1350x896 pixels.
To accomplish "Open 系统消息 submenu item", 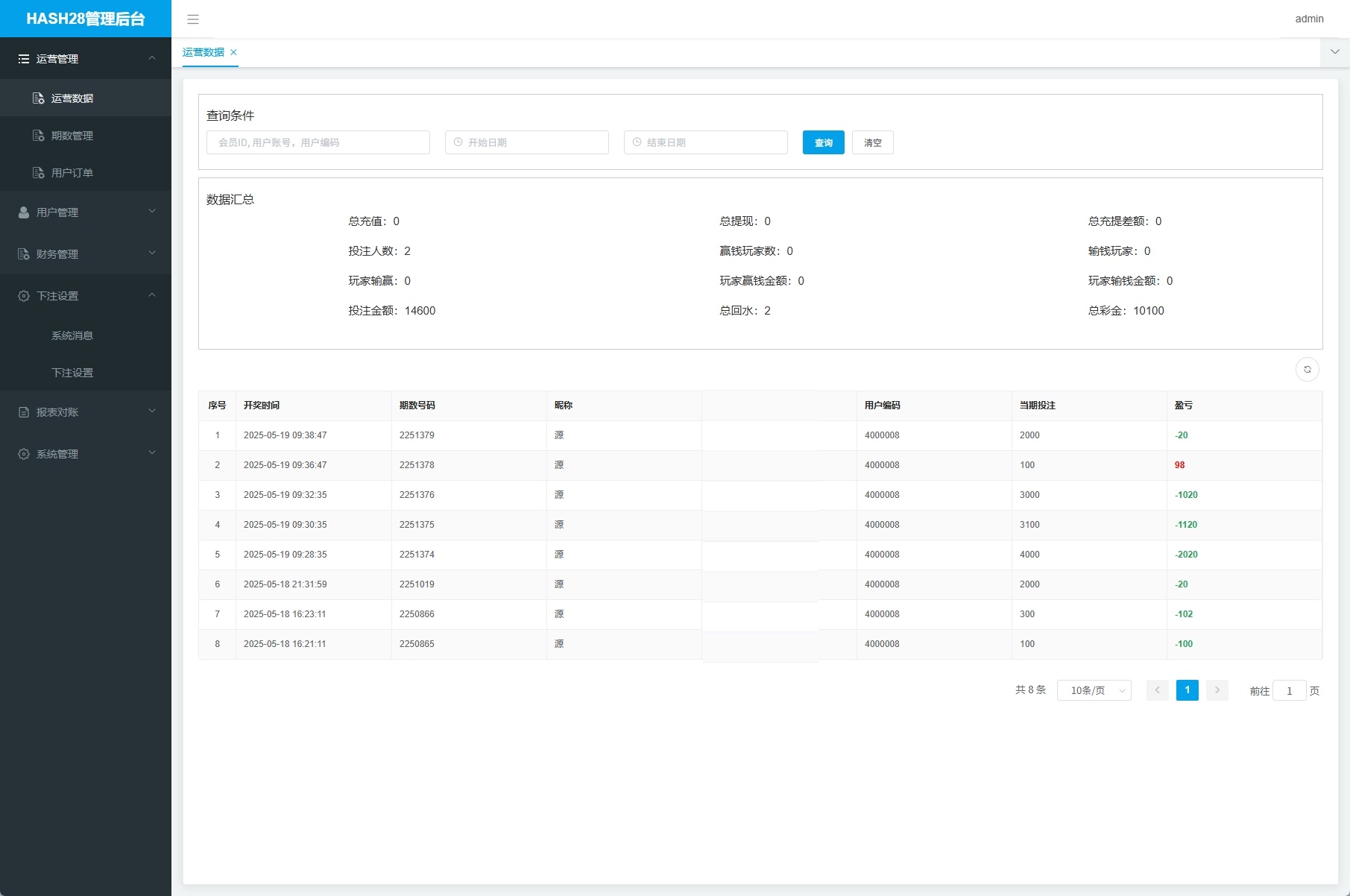I will point(72,335).
